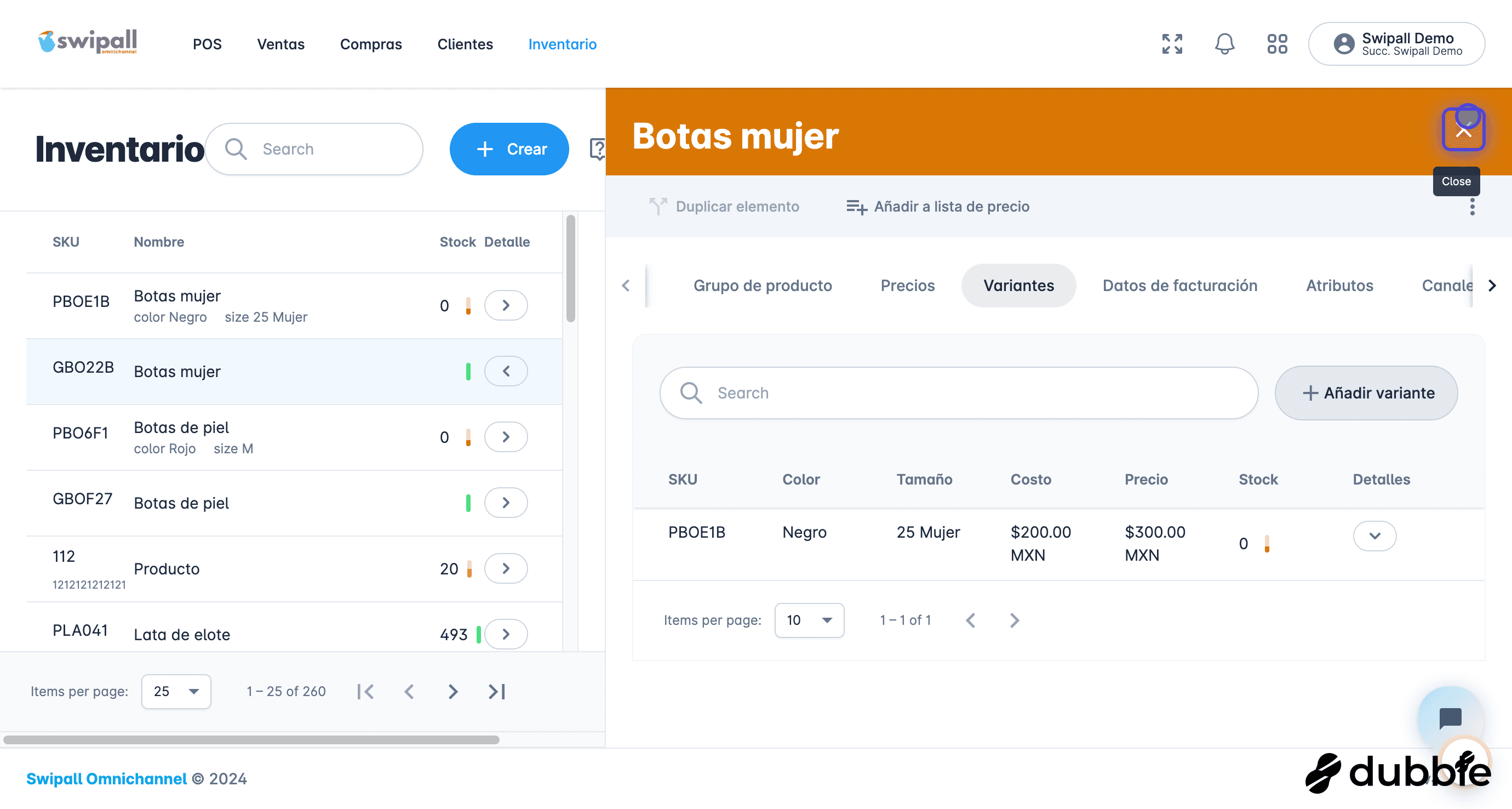Open detail for Producto 112 row
This screenshot has width=1512, height=809.
tap(506, 568)
